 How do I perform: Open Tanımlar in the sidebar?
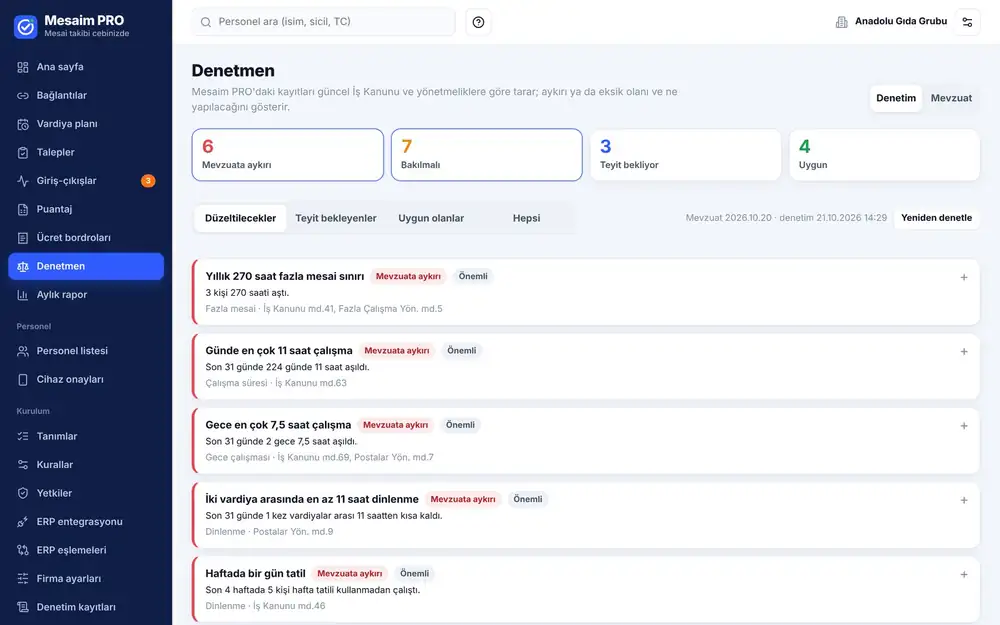pyautogui.click(x=86, y=436)
